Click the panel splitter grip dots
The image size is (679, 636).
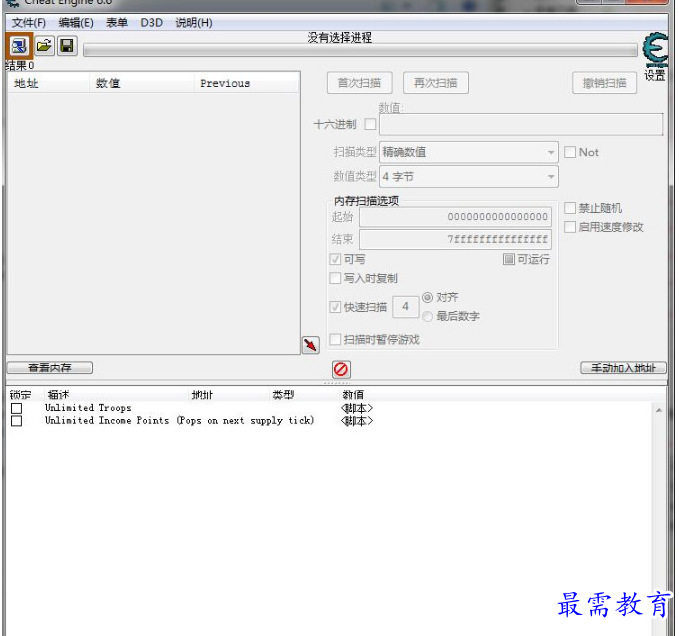[337, 383]
